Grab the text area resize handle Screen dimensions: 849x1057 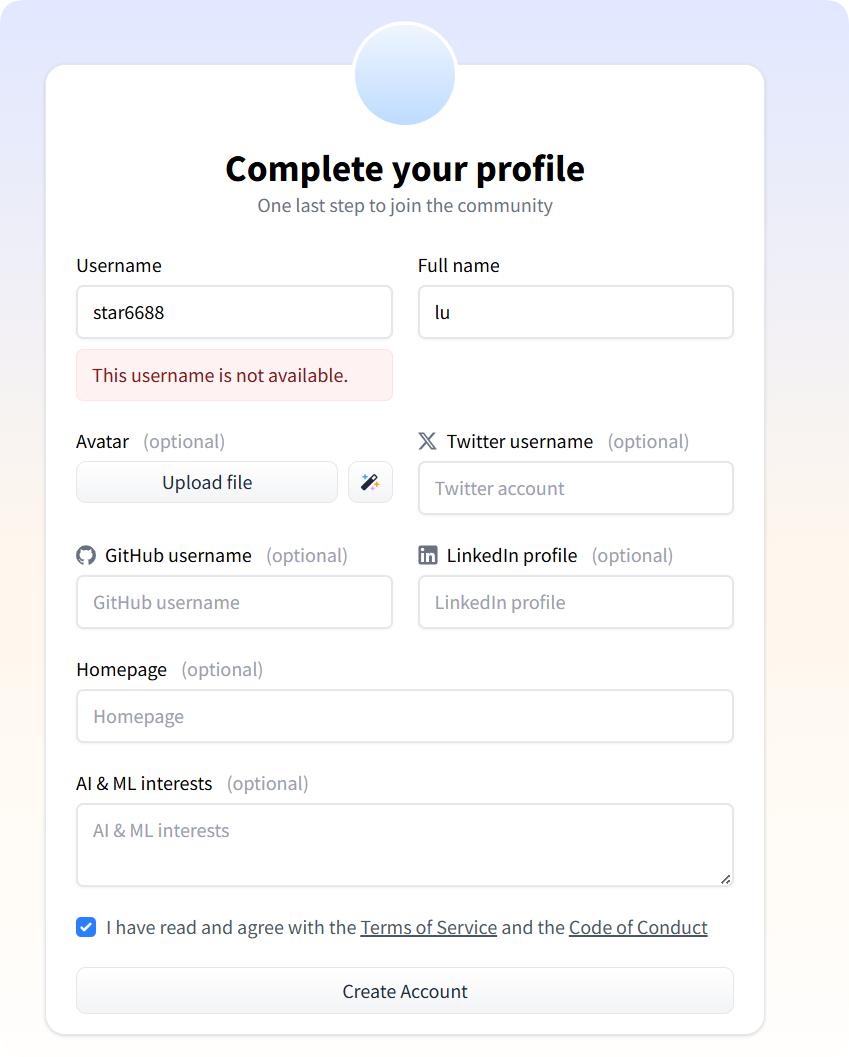726,879
